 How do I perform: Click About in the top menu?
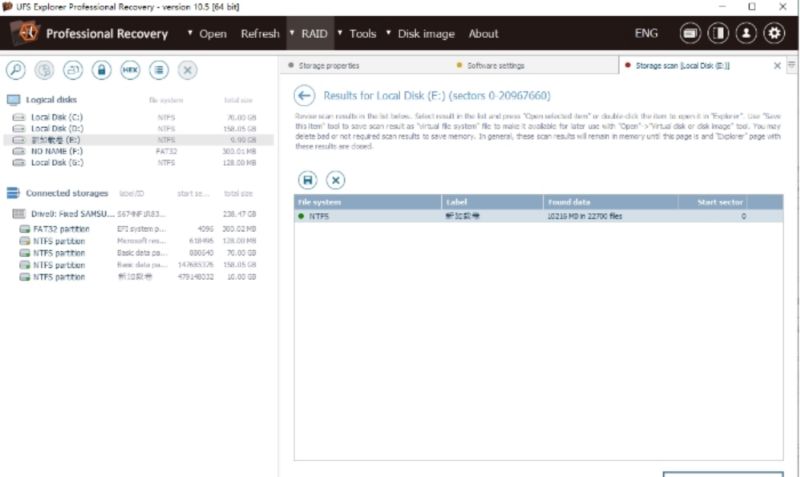tap(483, 34)
